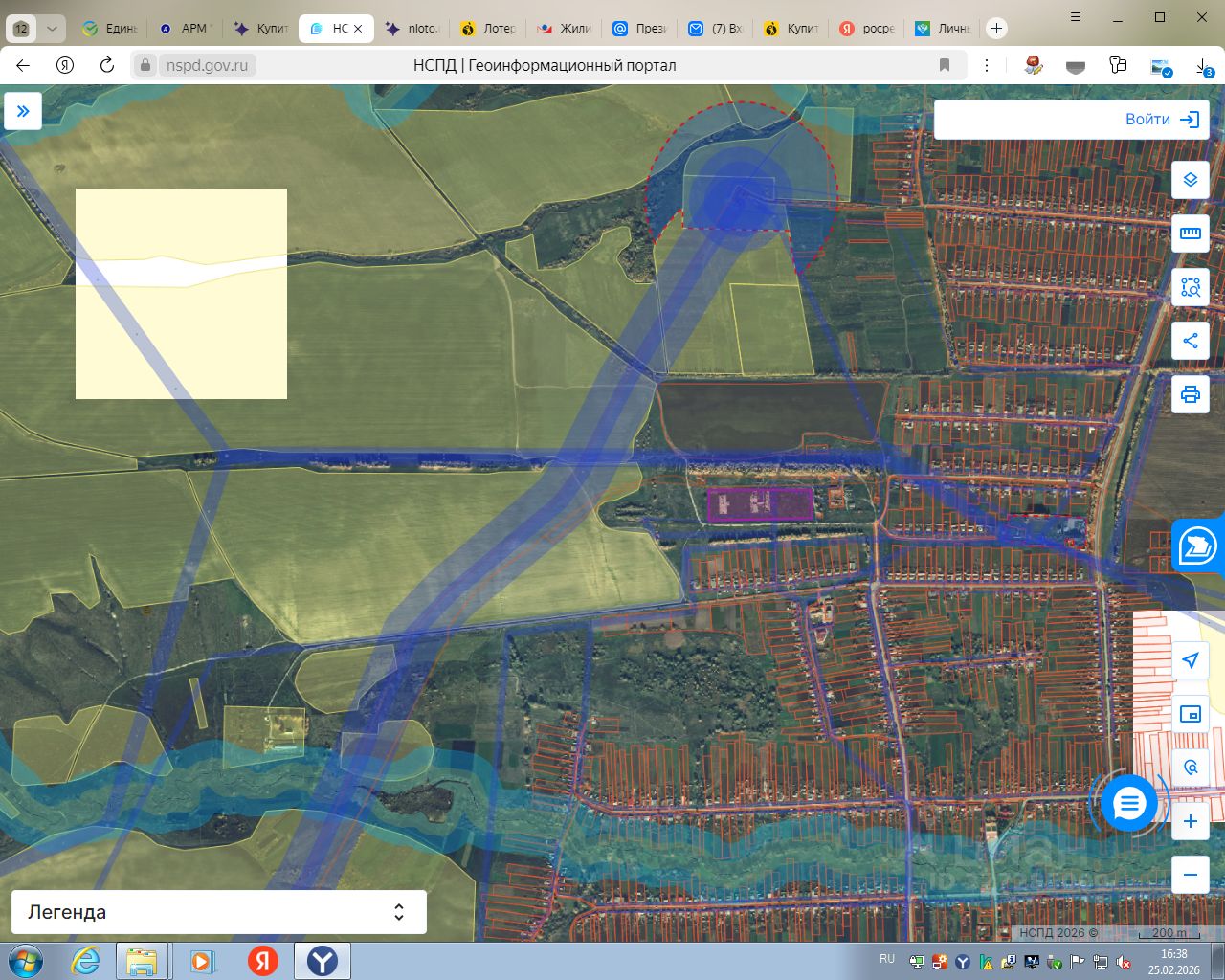The image size is (1225, 980).
Task: Share the current map view
Action: pos(1190,341)
